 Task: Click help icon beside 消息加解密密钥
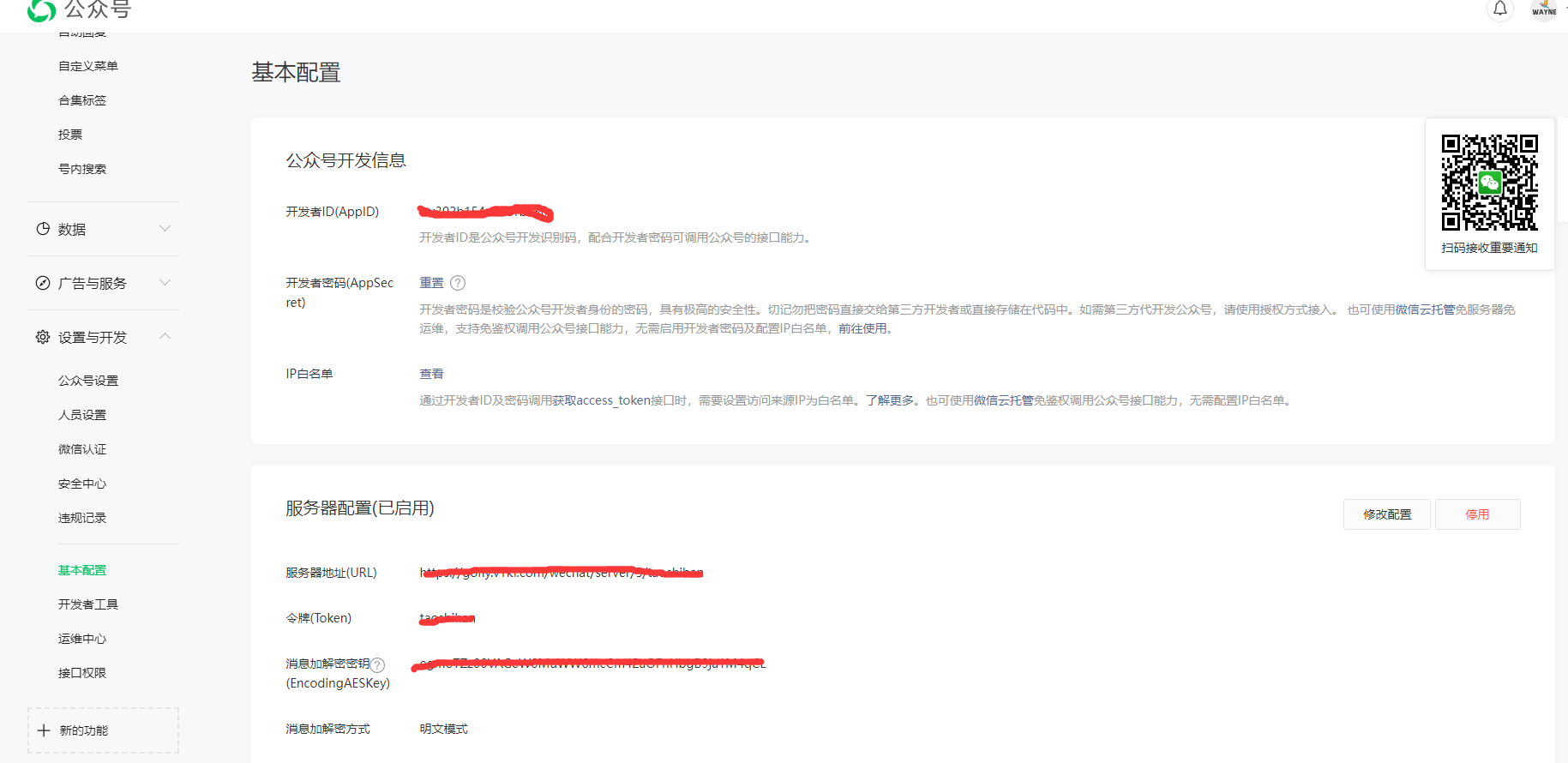point(378,664)
